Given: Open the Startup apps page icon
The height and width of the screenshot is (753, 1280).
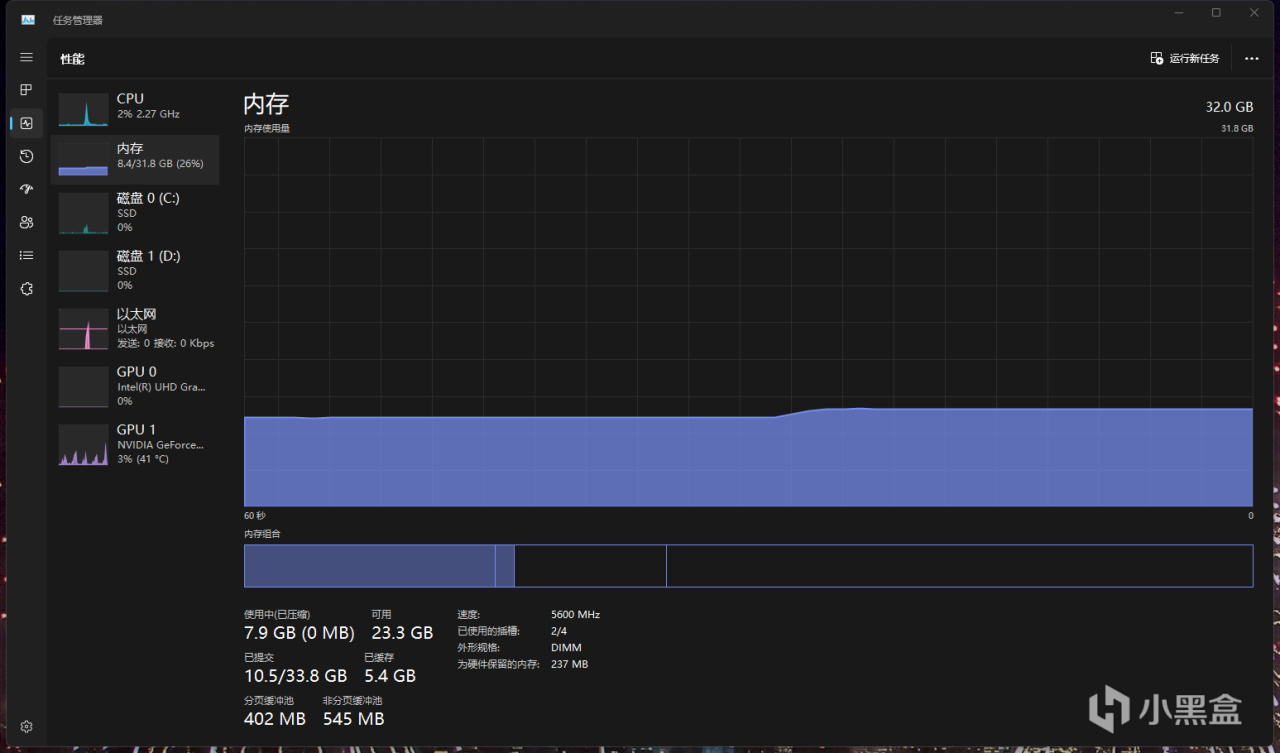Looking at the screenshot, I should [x=27, y=189].
